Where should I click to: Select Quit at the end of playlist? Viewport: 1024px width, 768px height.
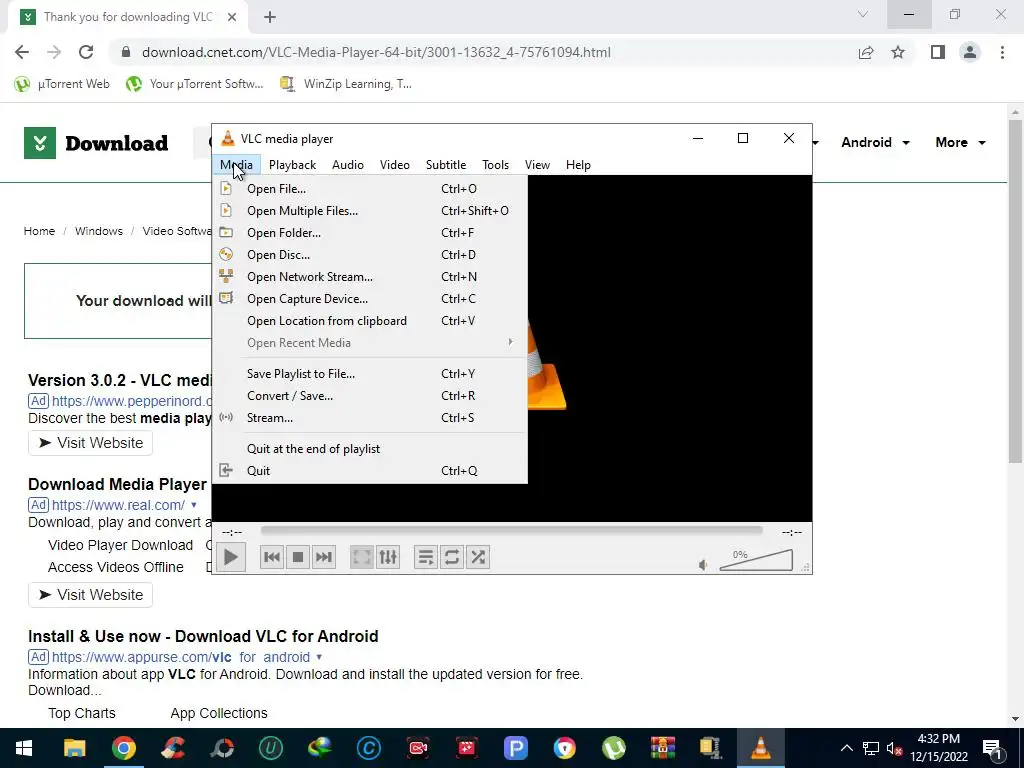pos(370,449)
